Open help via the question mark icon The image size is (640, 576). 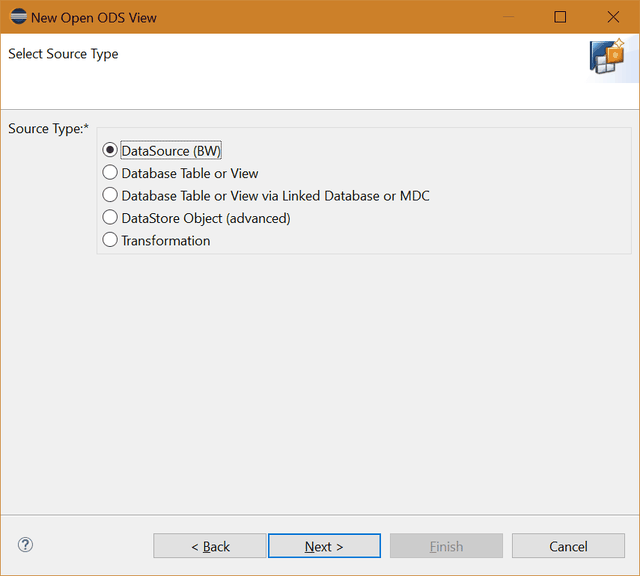pos(25,545)
